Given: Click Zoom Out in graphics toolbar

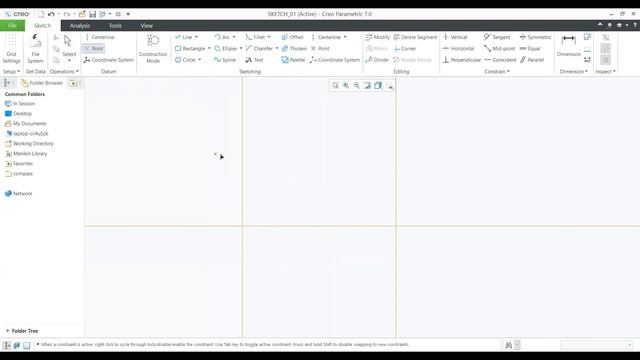Looking at the screenshot, I should click(x=357, y=85).
